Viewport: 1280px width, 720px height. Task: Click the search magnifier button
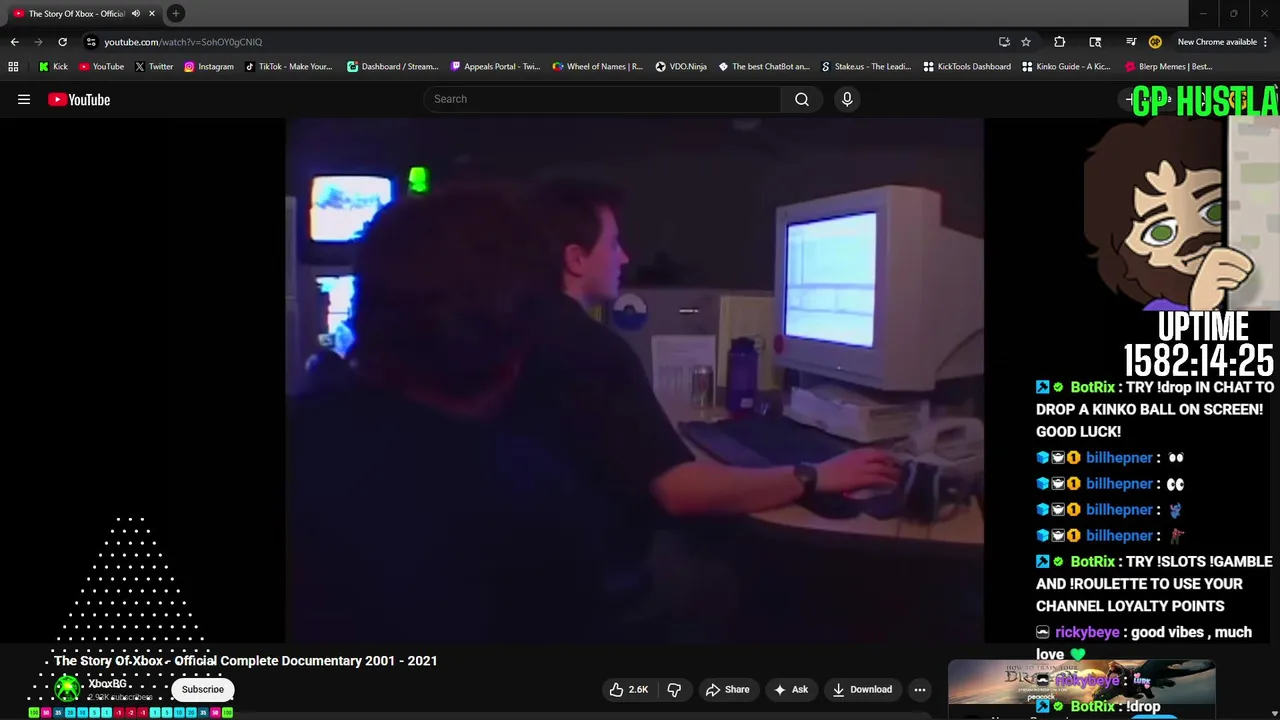[802, 99]
